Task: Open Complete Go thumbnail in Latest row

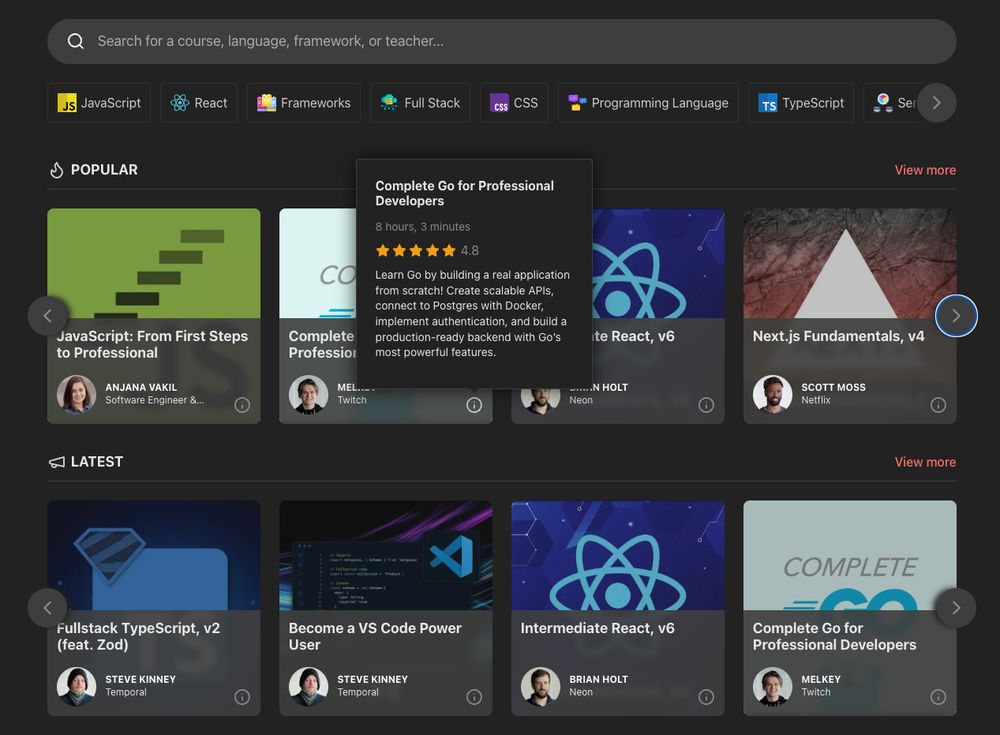Action: tap(849, 555)
